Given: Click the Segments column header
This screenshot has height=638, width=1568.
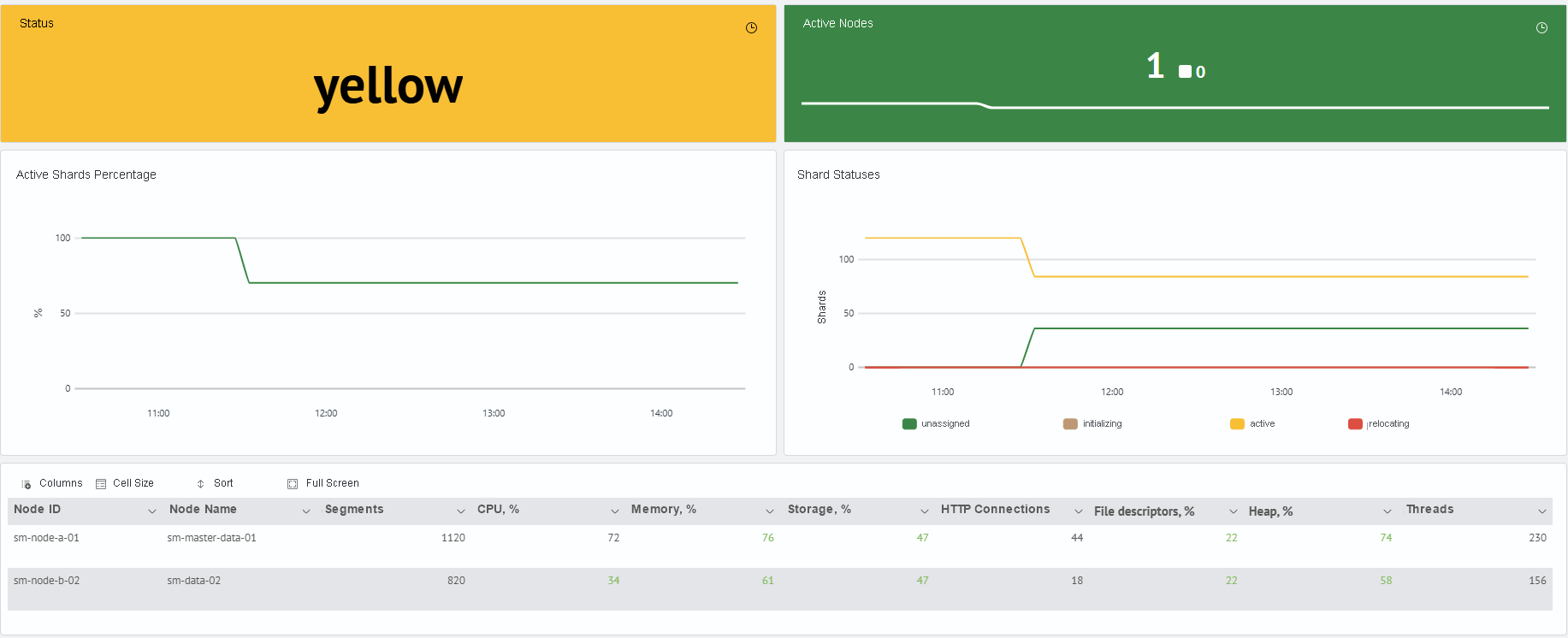Looking at the screenshot, I should (x=354, y=510).
